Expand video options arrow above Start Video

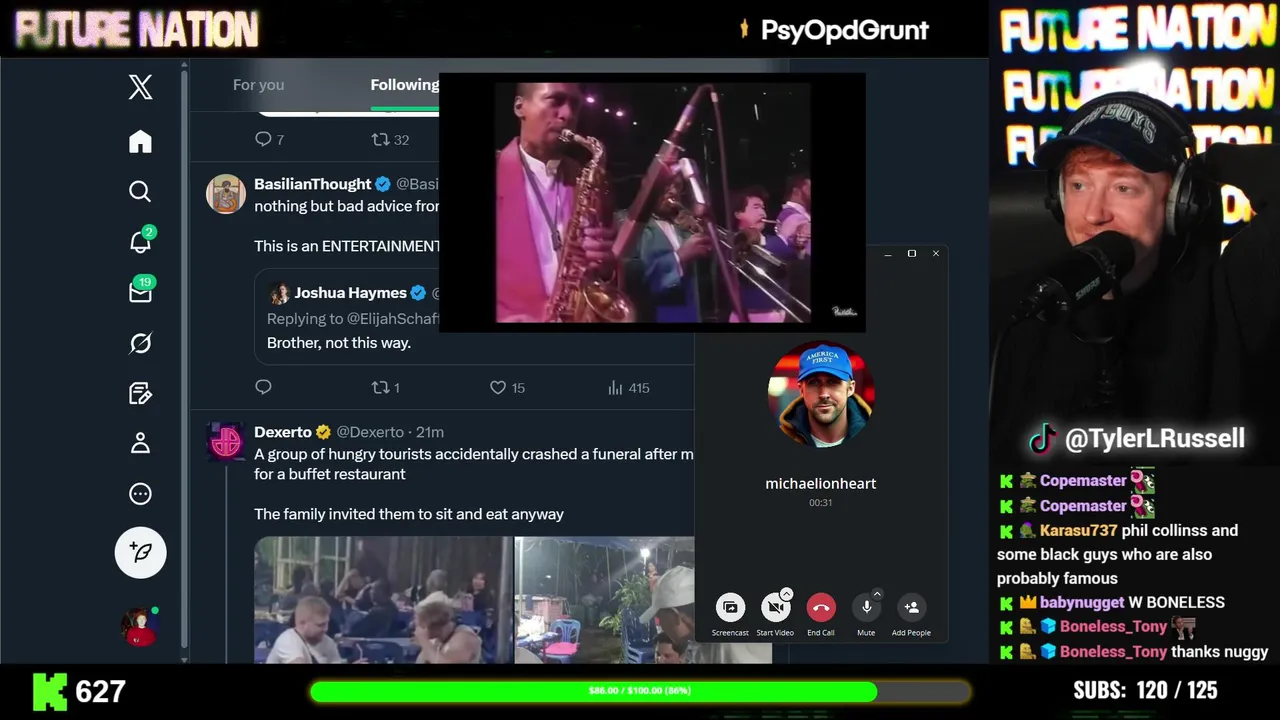(786, 594)
